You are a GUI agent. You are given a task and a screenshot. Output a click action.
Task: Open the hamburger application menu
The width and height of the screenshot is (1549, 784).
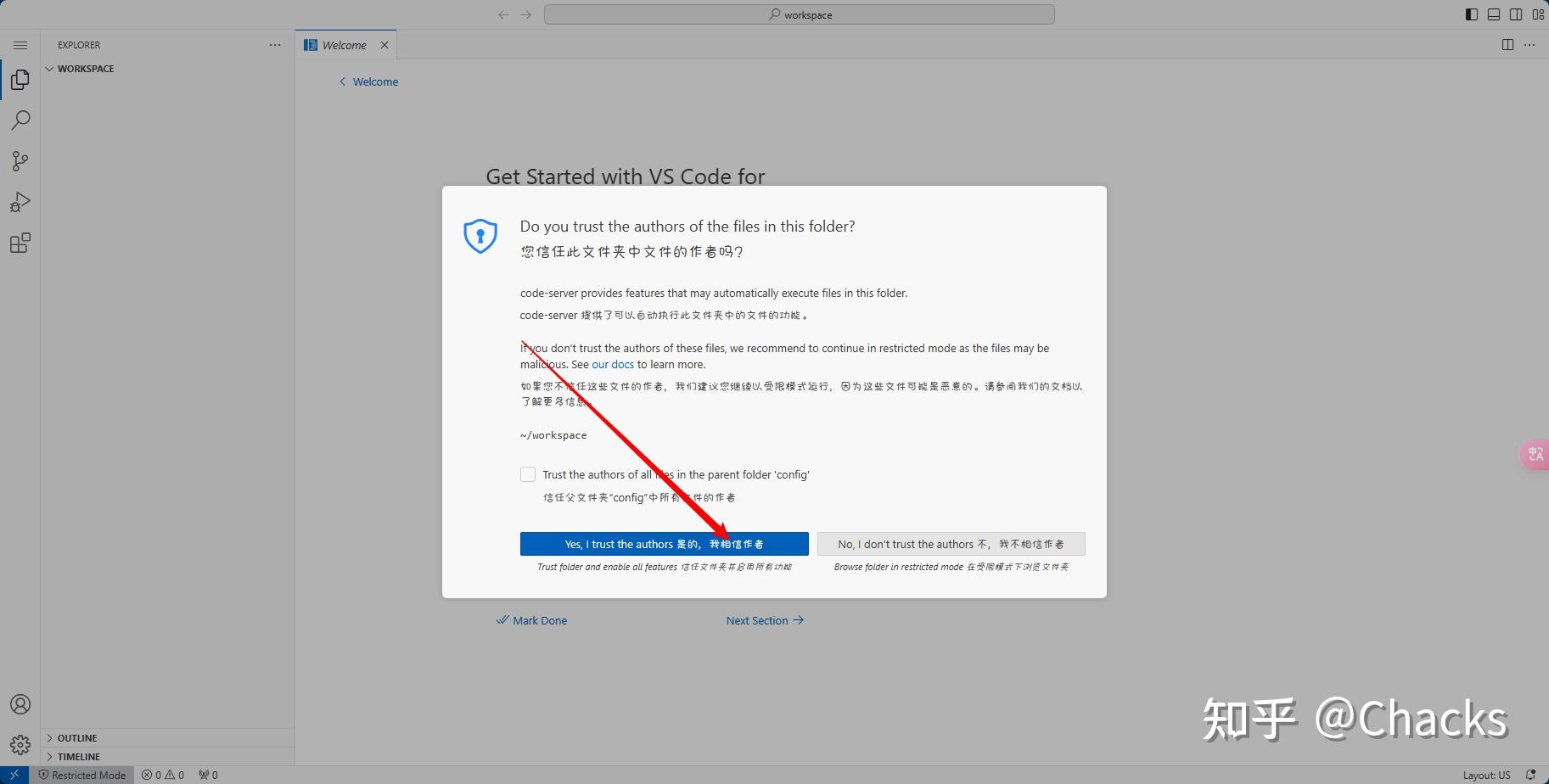point(20,45)
